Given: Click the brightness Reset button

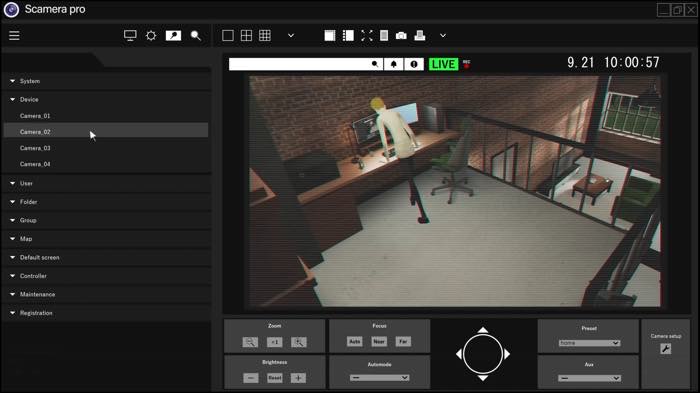Looking at the screenshot, I should coord(275,378).
